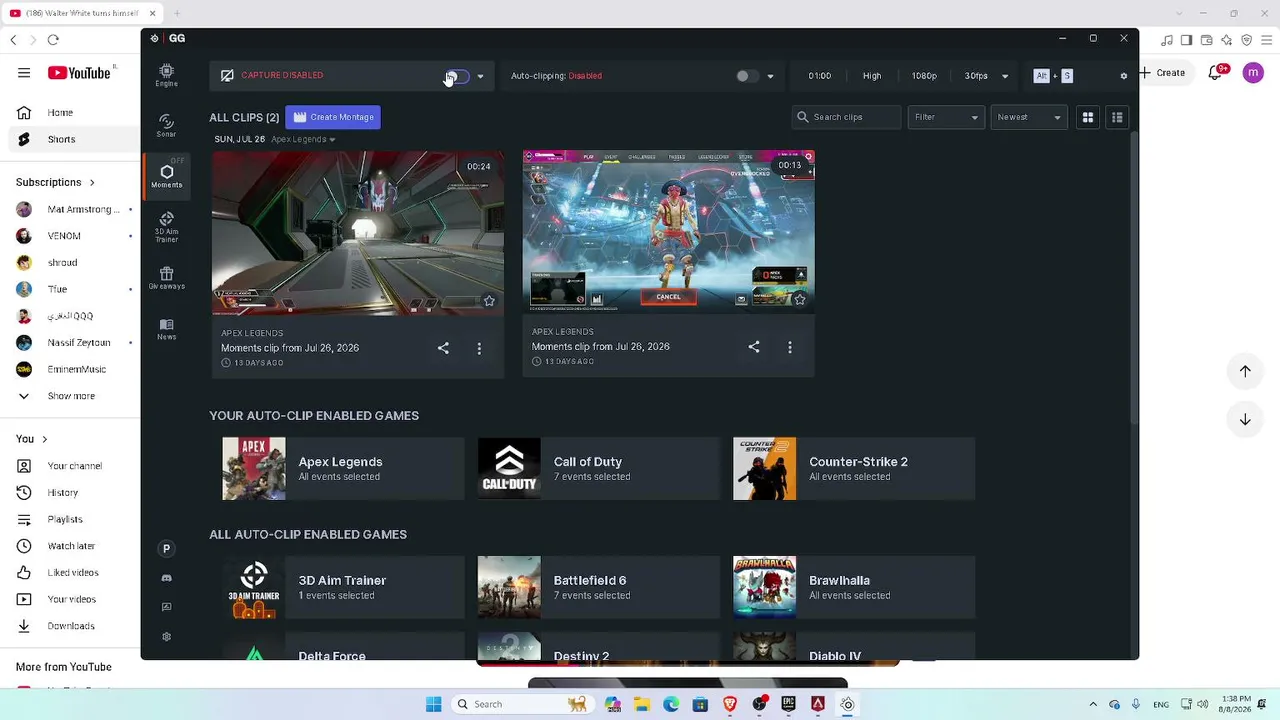The image size is (1280, 720).
Task: Open 3D Aim Trainer from the sidebar
Action: pyautogui.click(x=166, y=226)
